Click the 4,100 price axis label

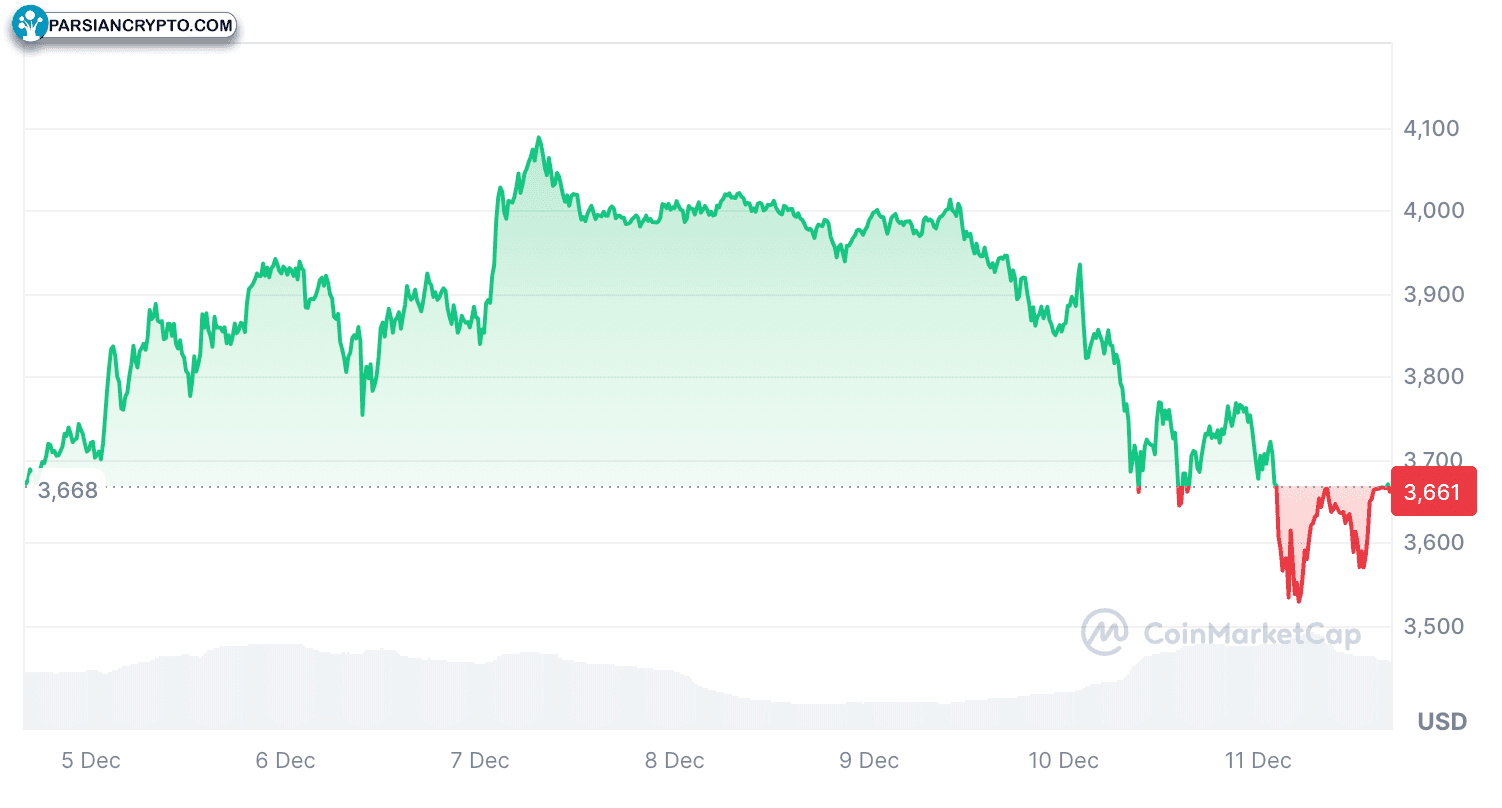(1432, 128)
